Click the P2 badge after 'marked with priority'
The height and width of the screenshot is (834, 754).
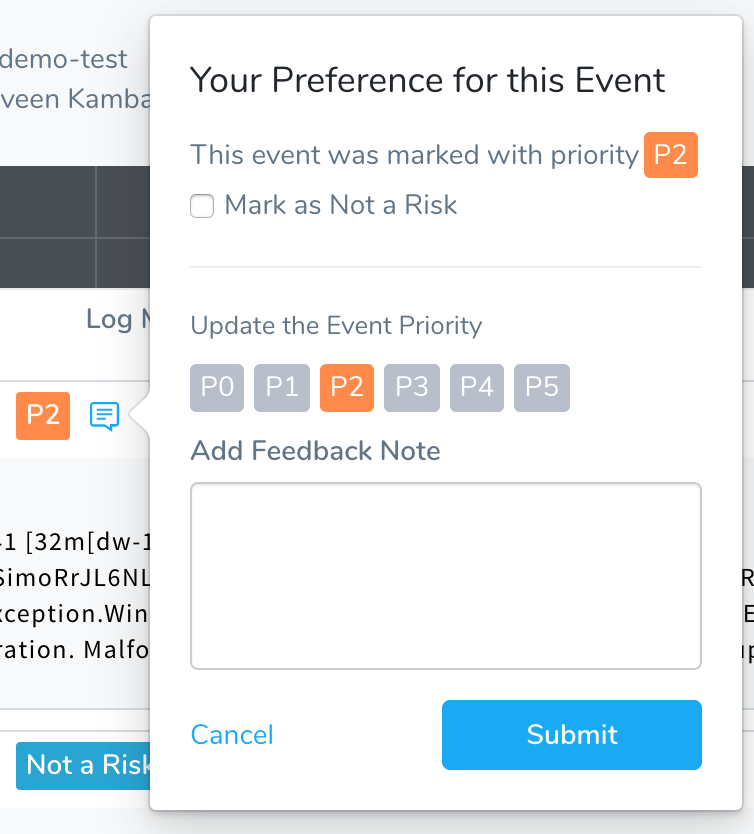click(671, 155)
